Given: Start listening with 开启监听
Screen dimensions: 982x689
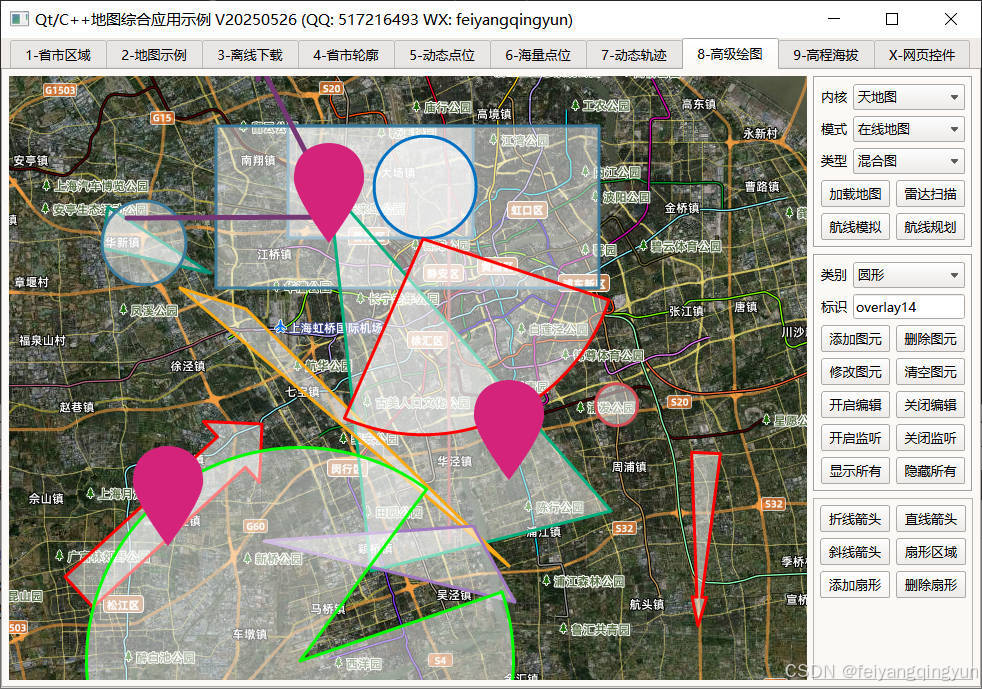Looking at the screenshot, I should pyautogui.click(x=855, y=438).
